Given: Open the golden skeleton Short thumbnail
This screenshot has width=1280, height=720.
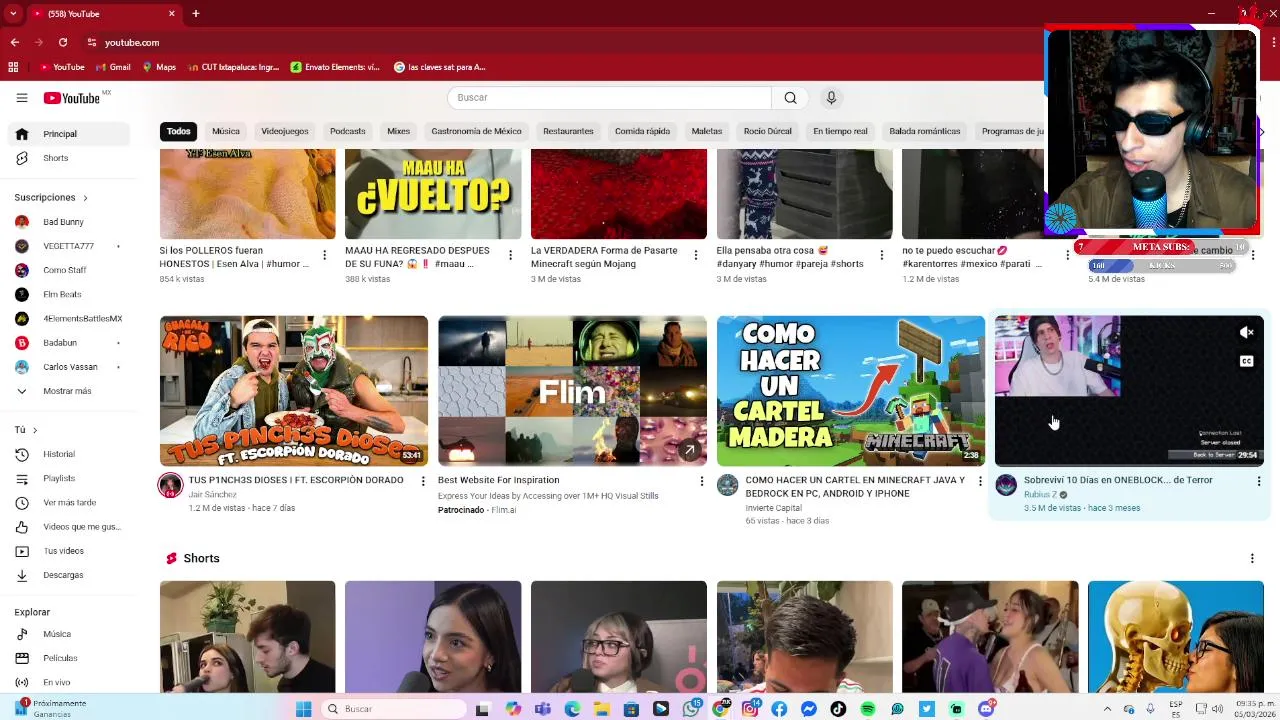Looking at the screenshot, I should click(1176, 636).
